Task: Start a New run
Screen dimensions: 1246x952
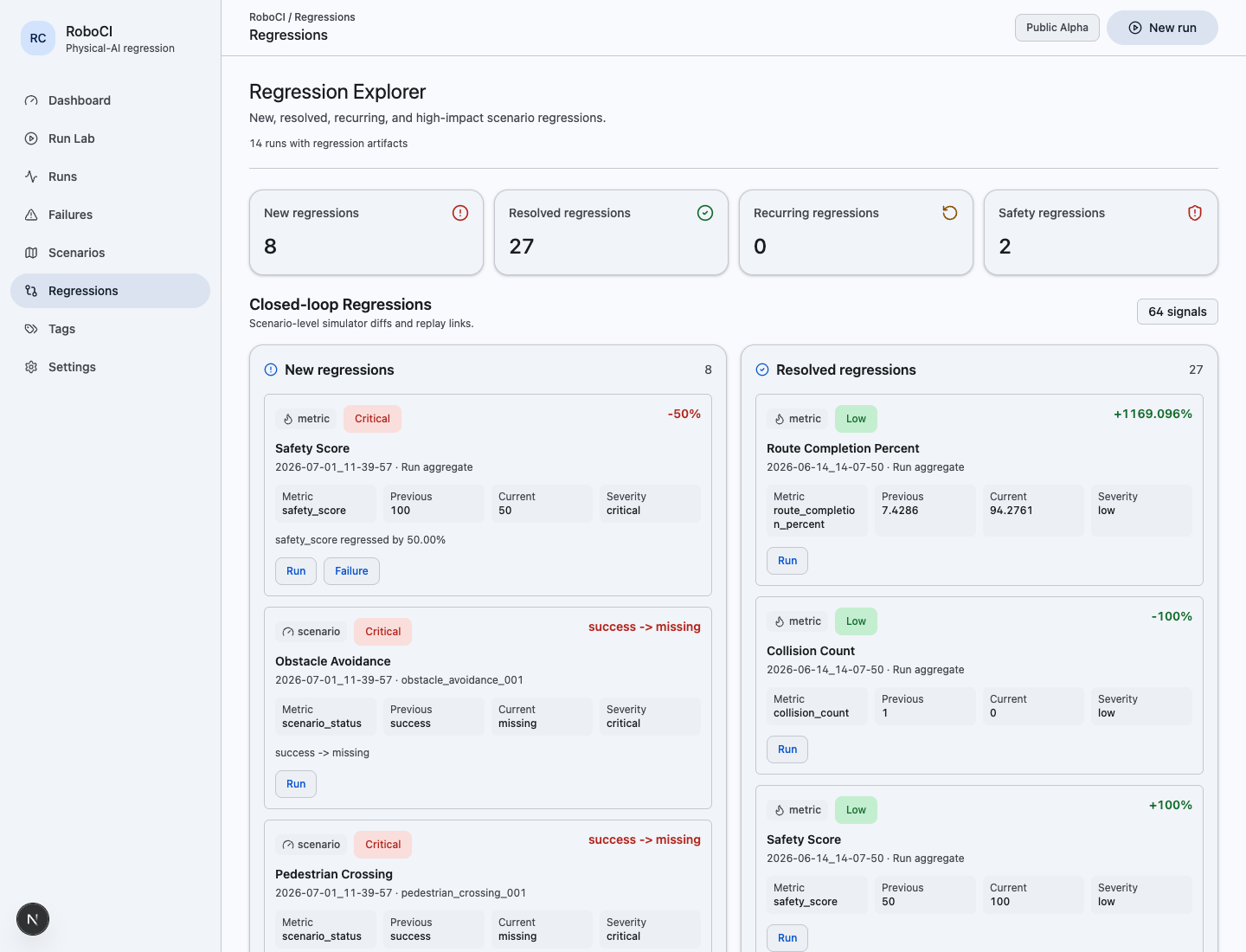Action: [1162, 28]
